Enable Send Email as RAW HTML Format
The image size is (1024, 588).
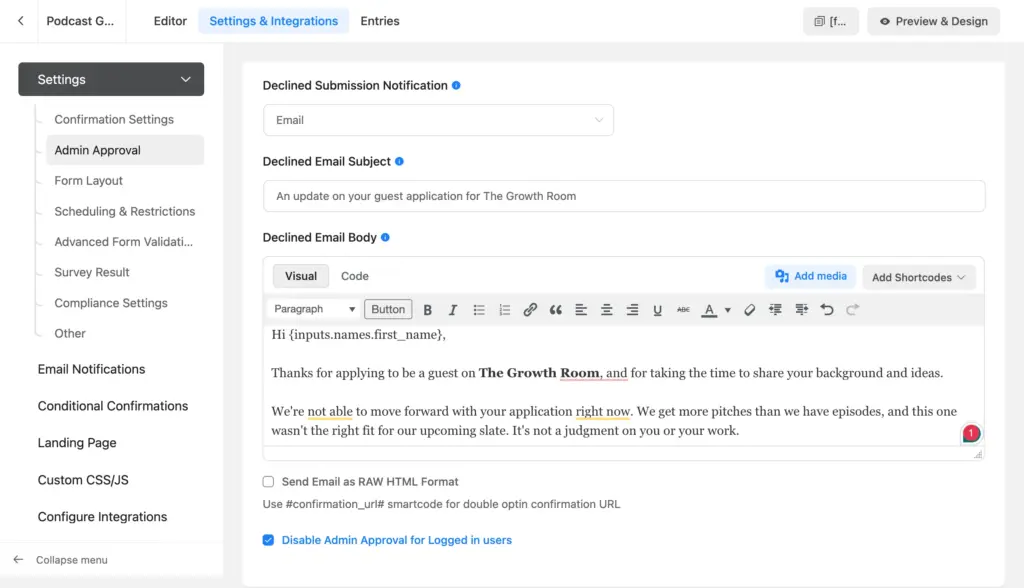tap(268, 482)
